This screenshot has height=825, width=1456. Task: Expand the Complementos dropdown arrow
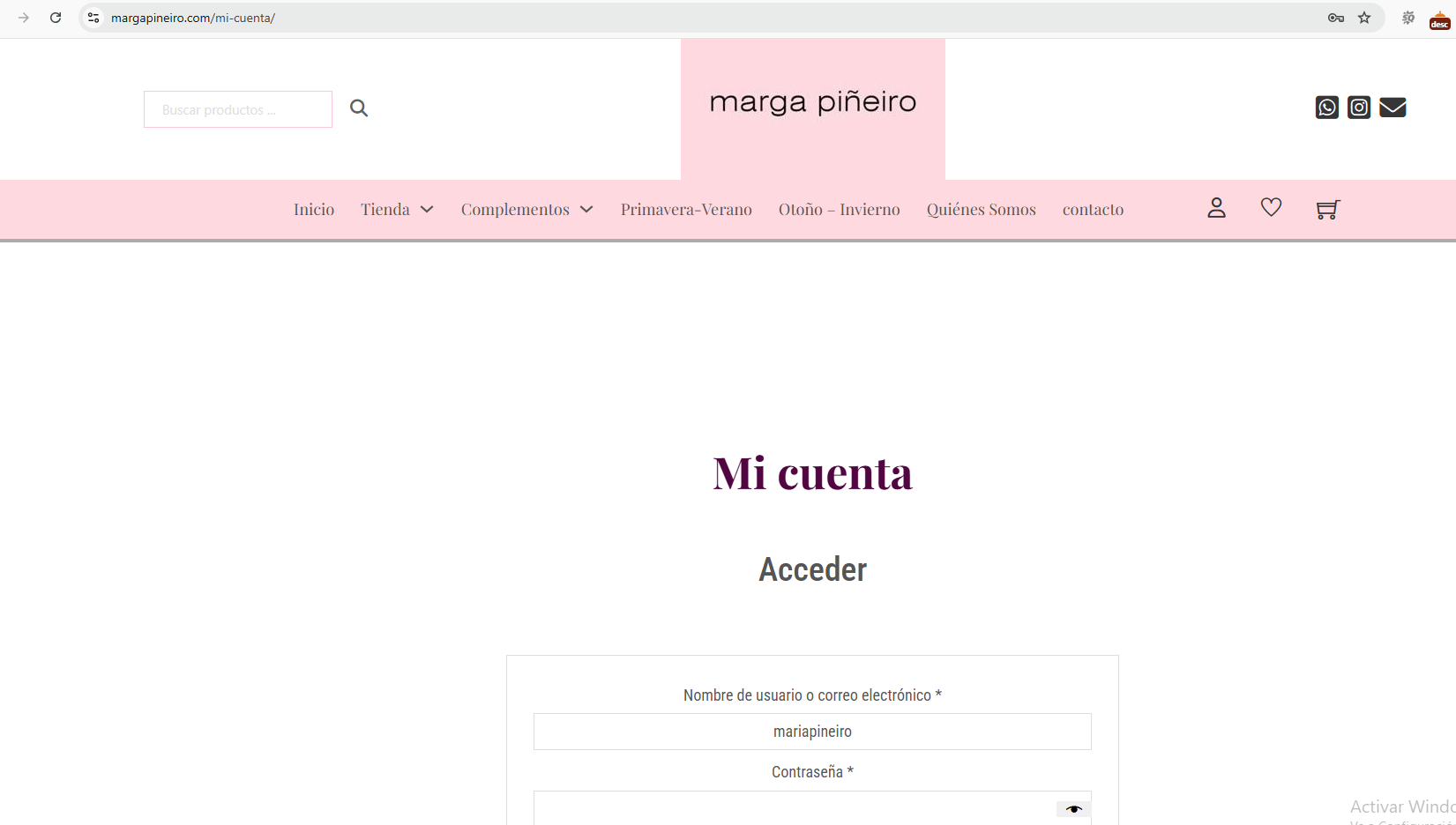(x=586, y=210)
